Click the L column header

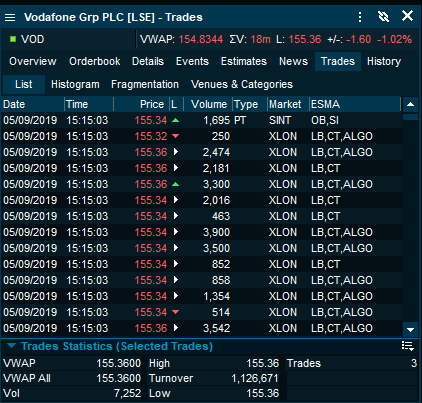(176, 104)
